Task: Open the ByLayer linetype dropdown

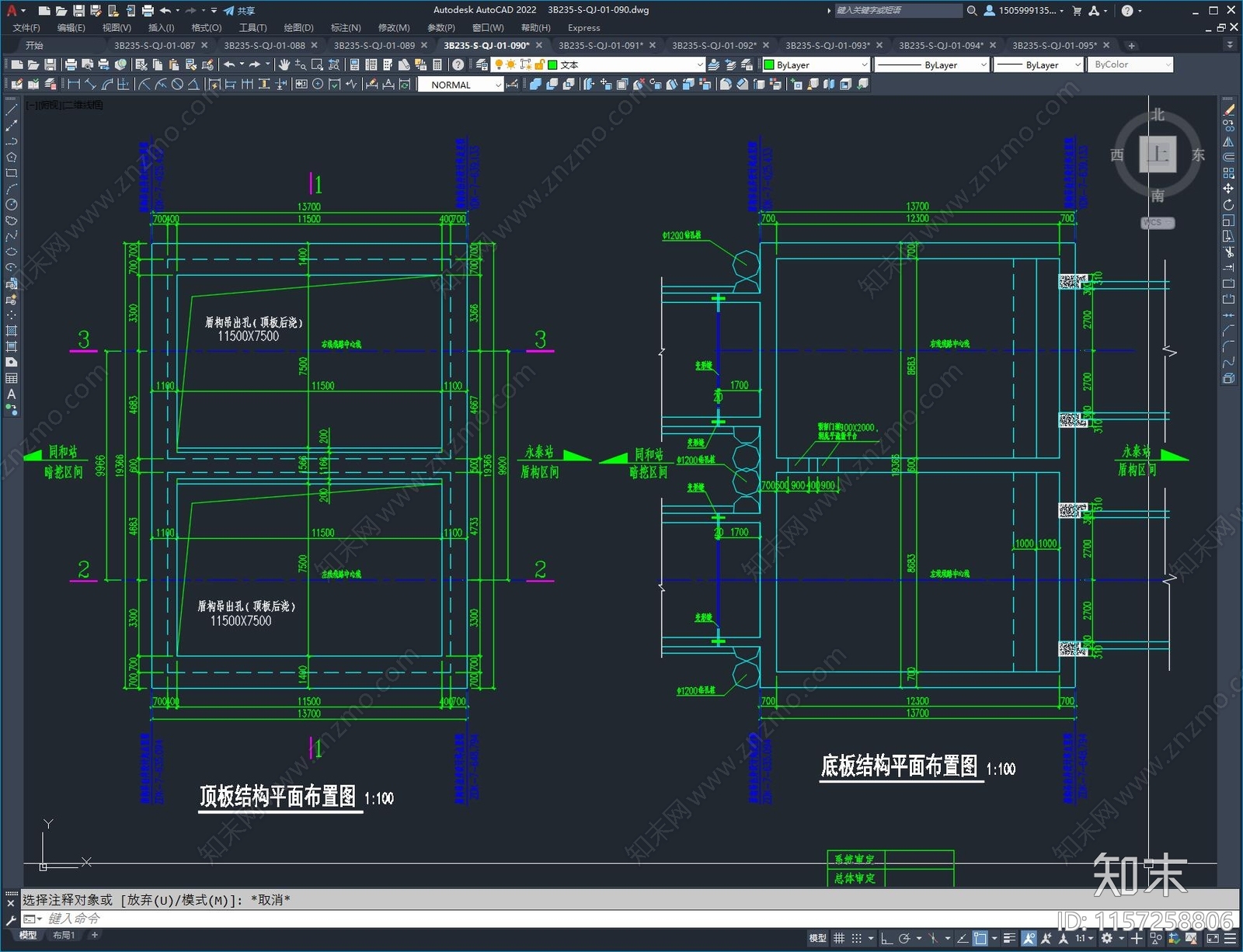Action: click(x=931, y=64)
